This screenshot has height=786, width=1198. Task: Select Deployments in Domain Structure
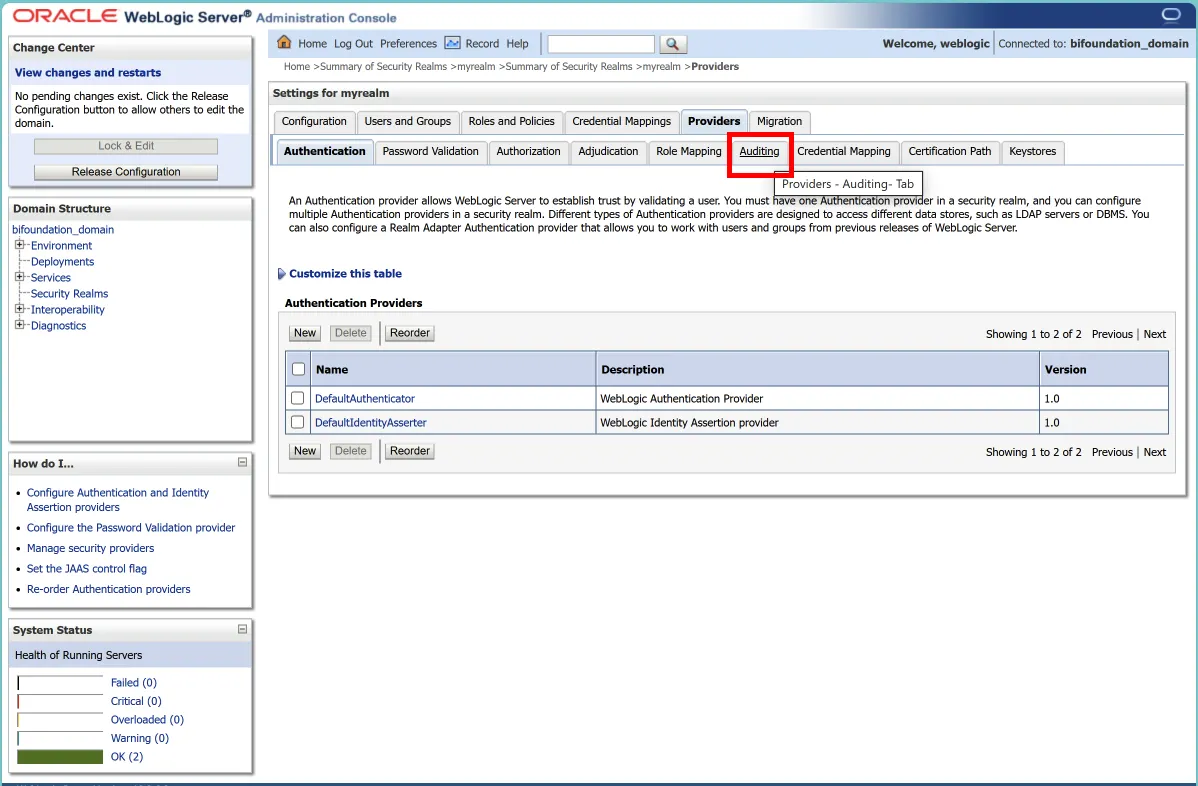[63, 261]
